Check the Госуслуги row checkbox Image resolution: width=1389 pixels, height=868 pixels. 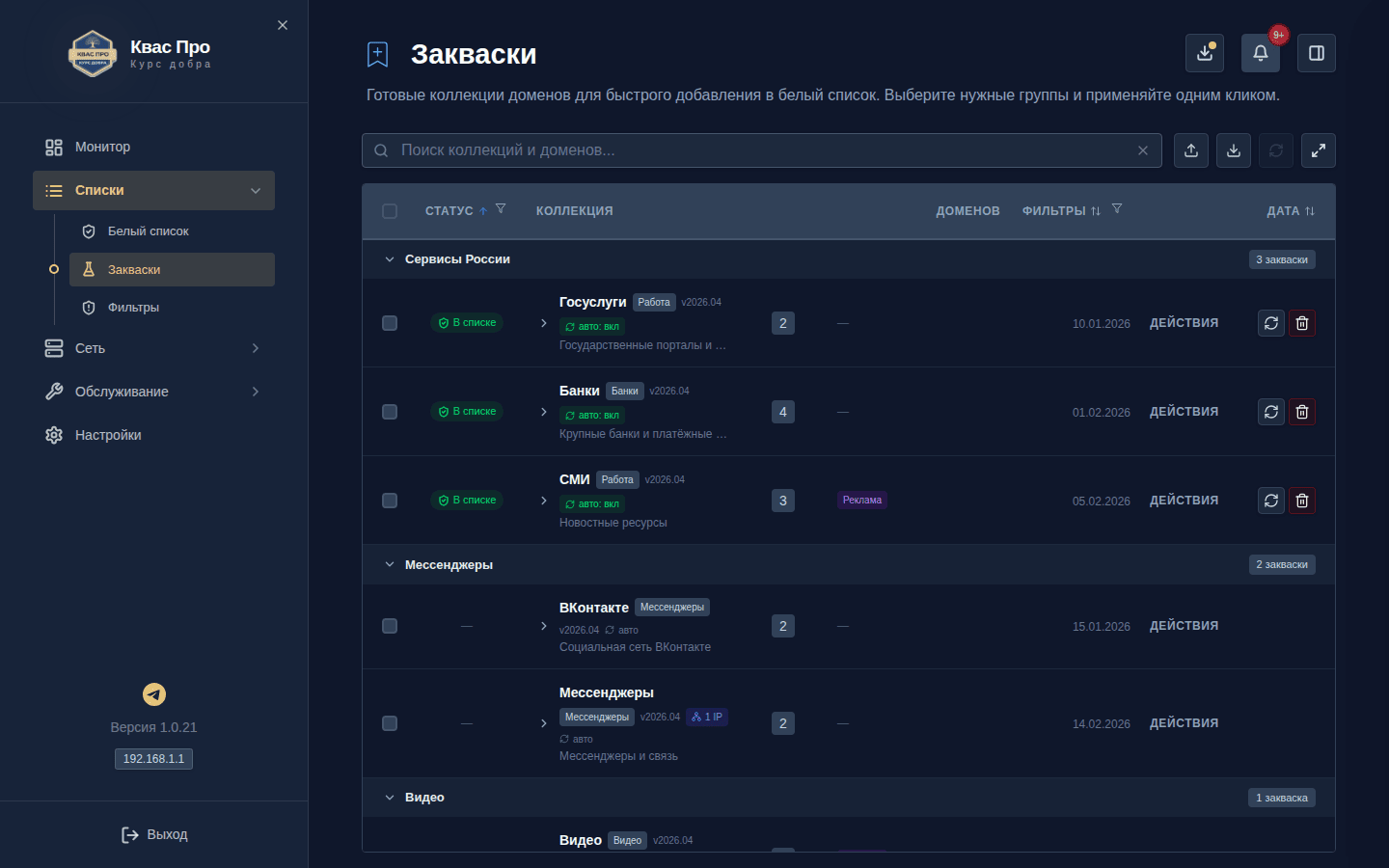click(390, 323)
